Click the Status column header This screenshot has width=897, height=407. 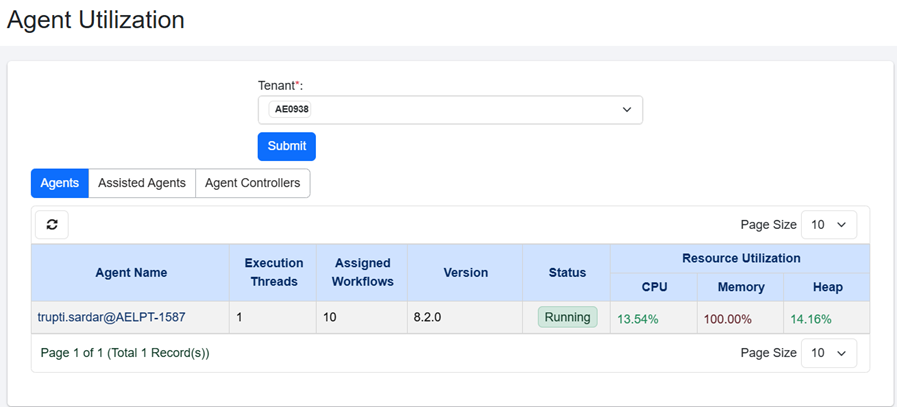point(567,272)
